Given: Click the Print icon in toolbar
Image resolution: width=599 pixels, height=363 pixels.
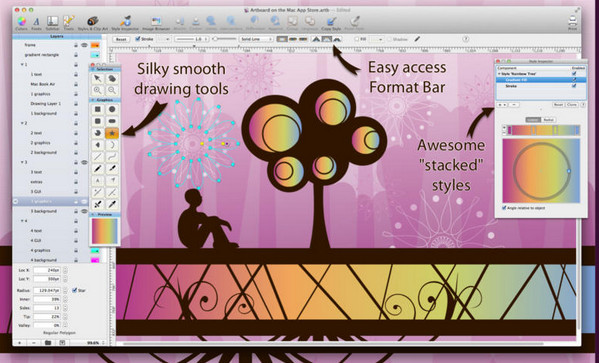Looking at the screenshot, I should [572, 22].
